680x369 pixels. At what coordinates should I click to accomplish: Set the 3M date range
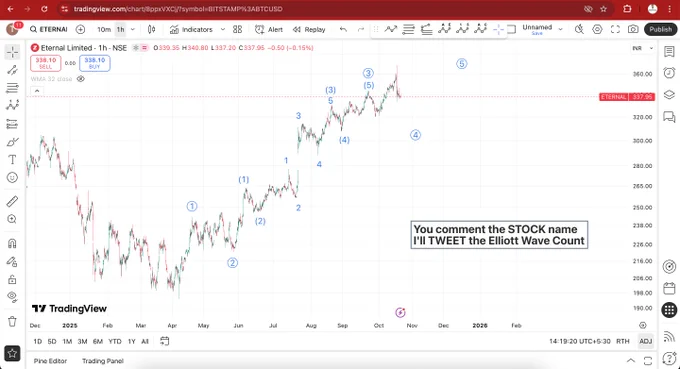(82, 341)
